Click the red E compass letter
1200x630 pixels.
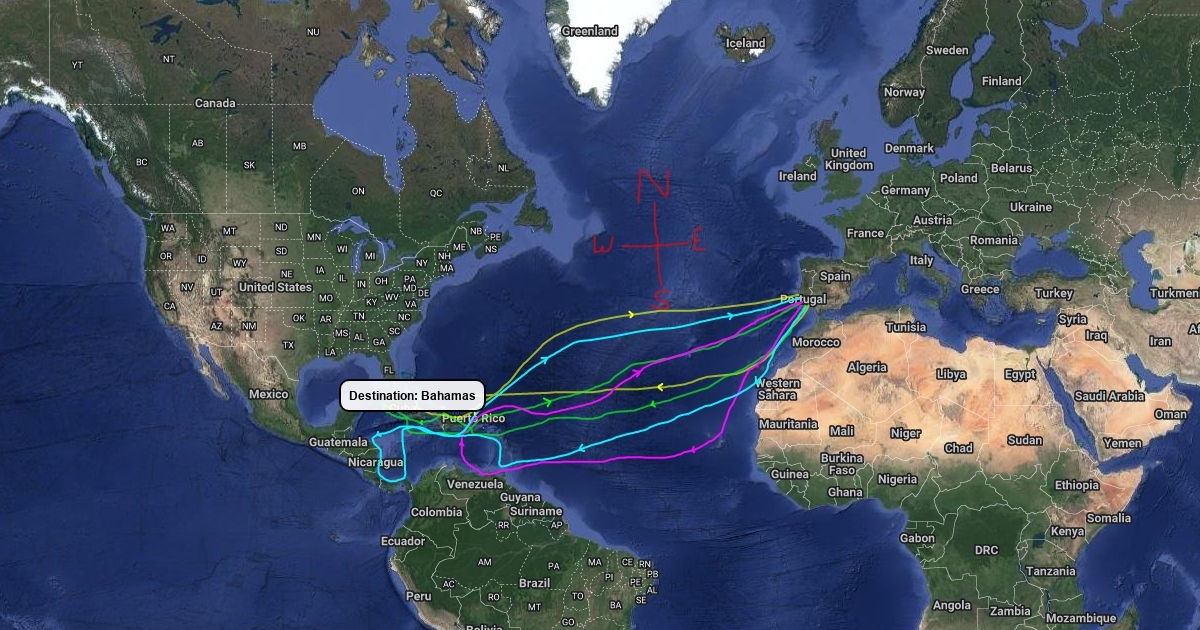(698, 240)
